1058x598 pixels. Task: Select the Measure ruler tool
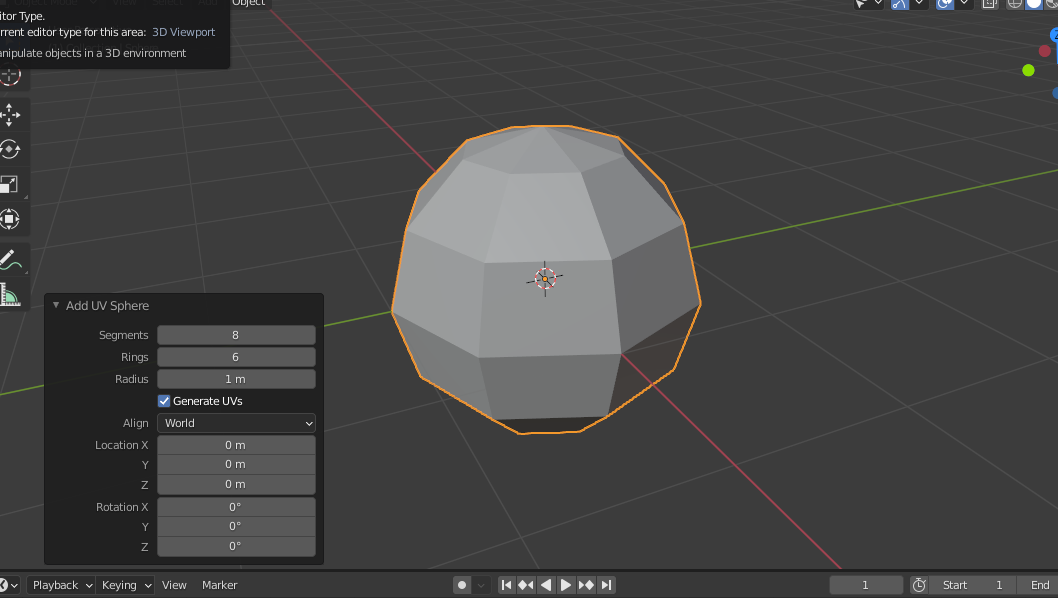(10, 294)
